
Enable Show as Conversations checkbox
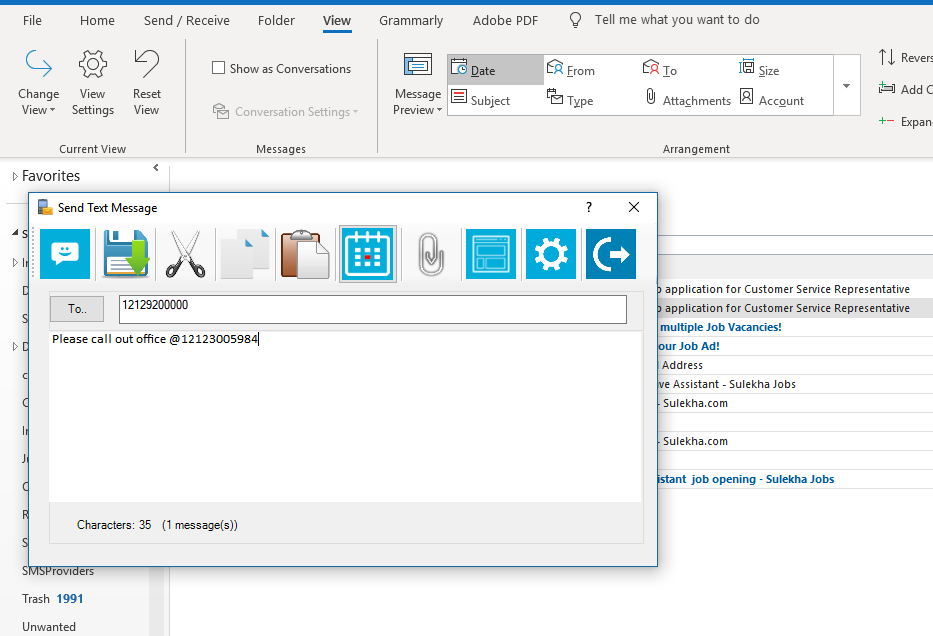point(218,68)
